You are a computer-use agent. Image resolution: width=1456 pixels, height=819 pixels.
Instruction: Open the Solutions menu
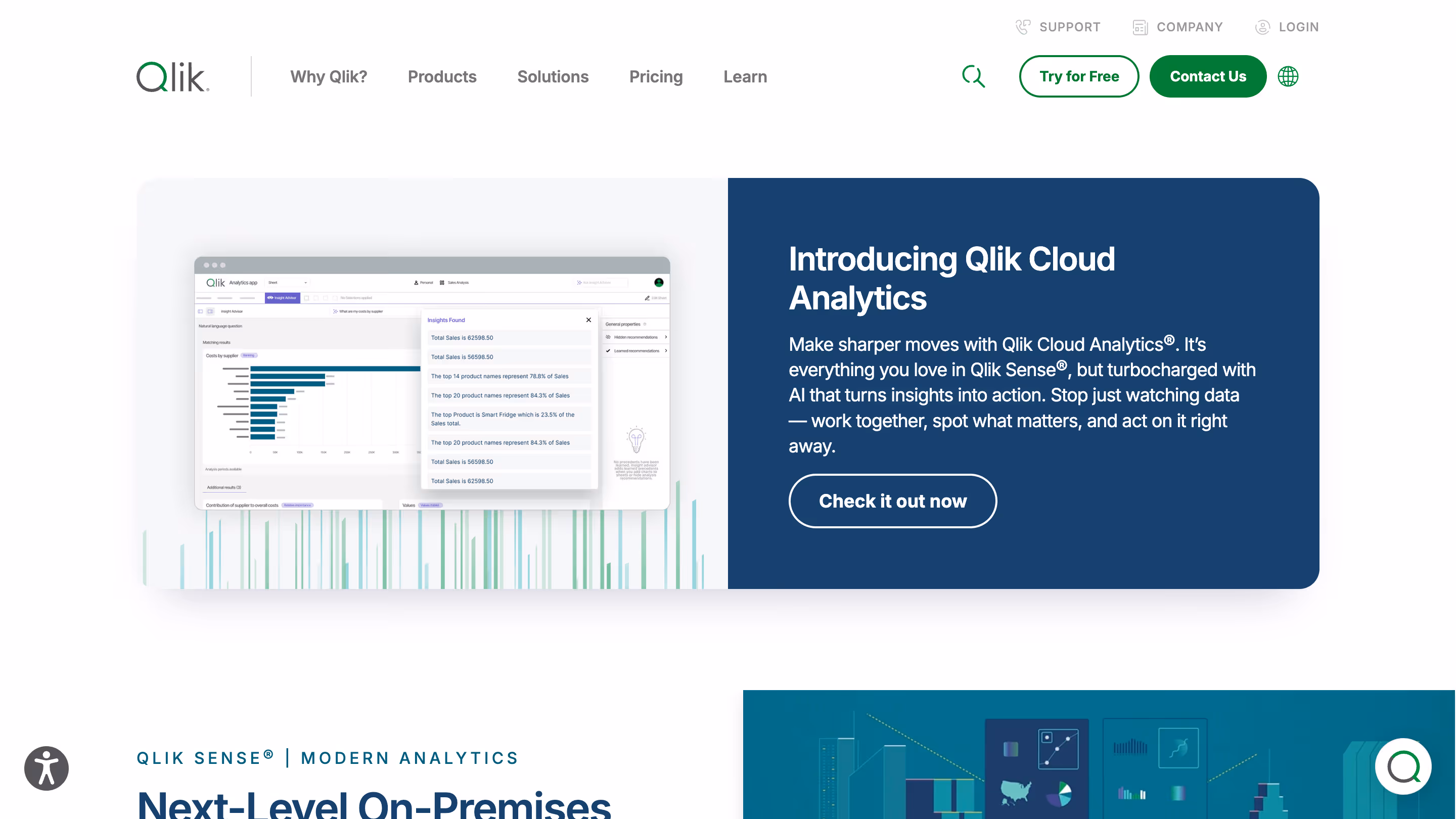coord(553,76)
